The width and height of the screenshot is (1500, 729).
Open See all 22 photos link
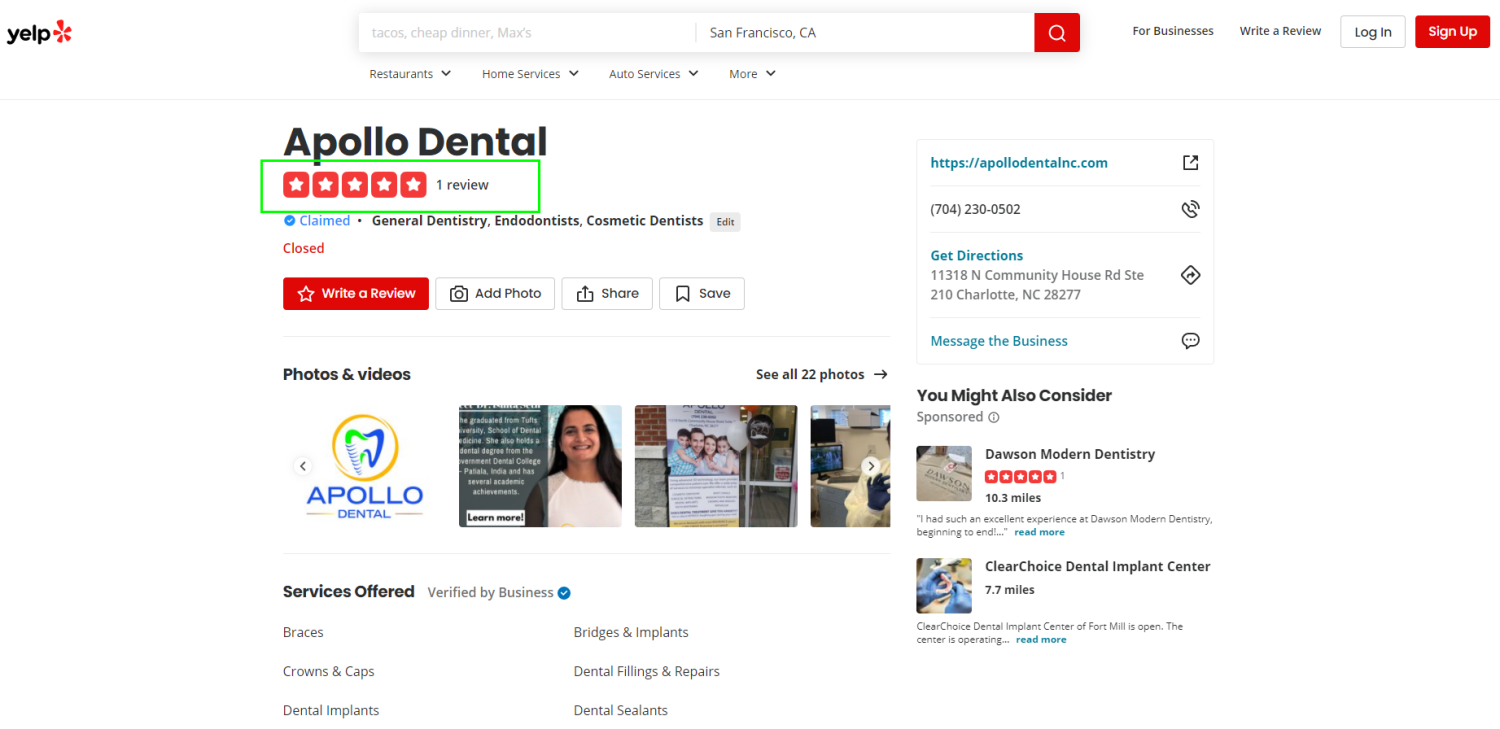pyautogui.click(x=822, y=375)
